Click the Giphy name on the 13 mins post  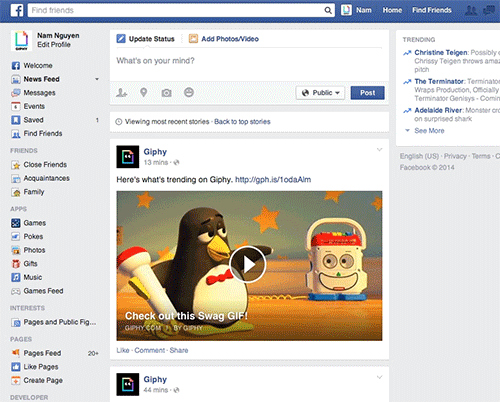pyautogui.click(x=155, y=152)
